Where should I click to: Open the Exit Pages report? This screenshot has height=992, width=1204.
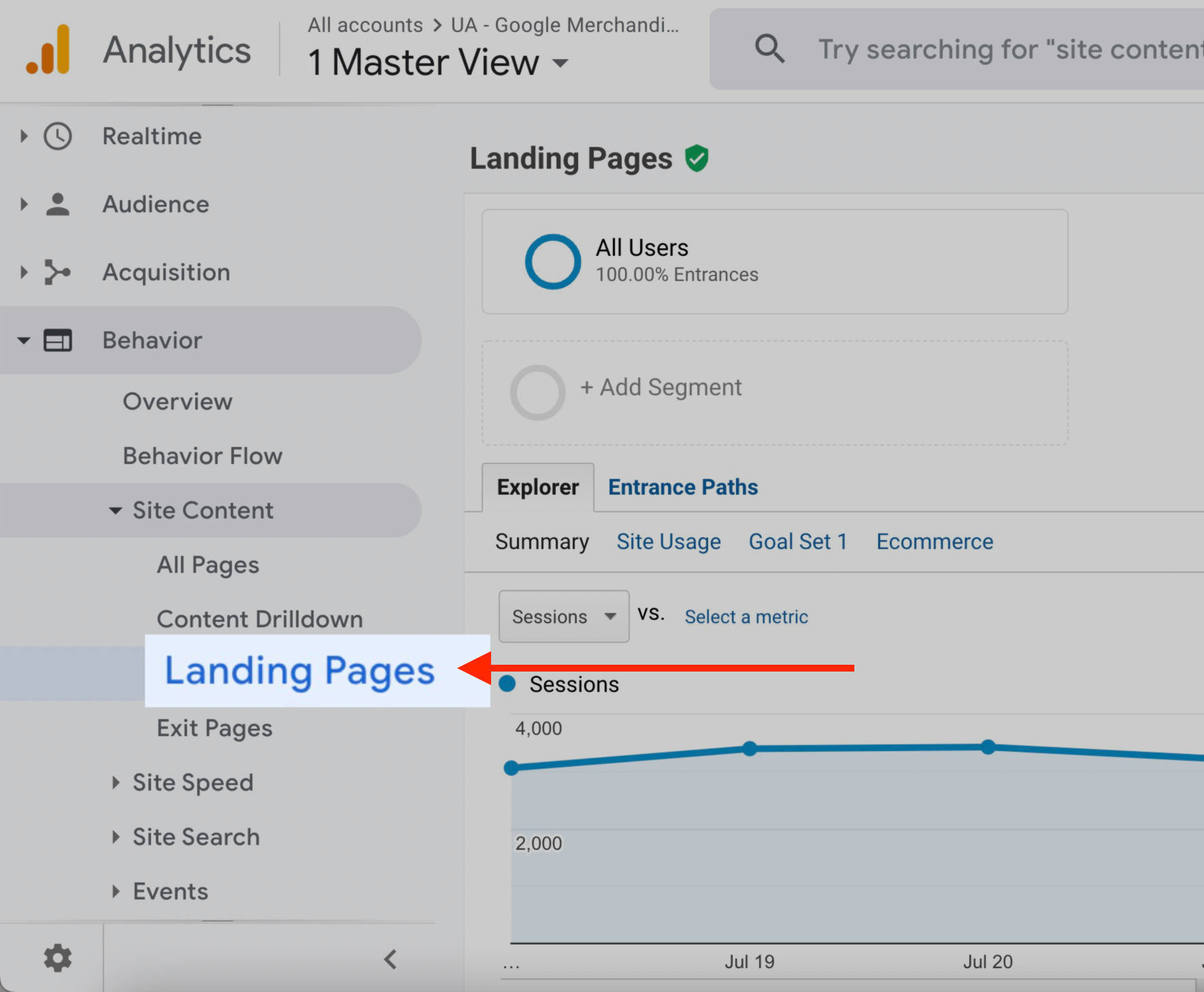(214, 727)
